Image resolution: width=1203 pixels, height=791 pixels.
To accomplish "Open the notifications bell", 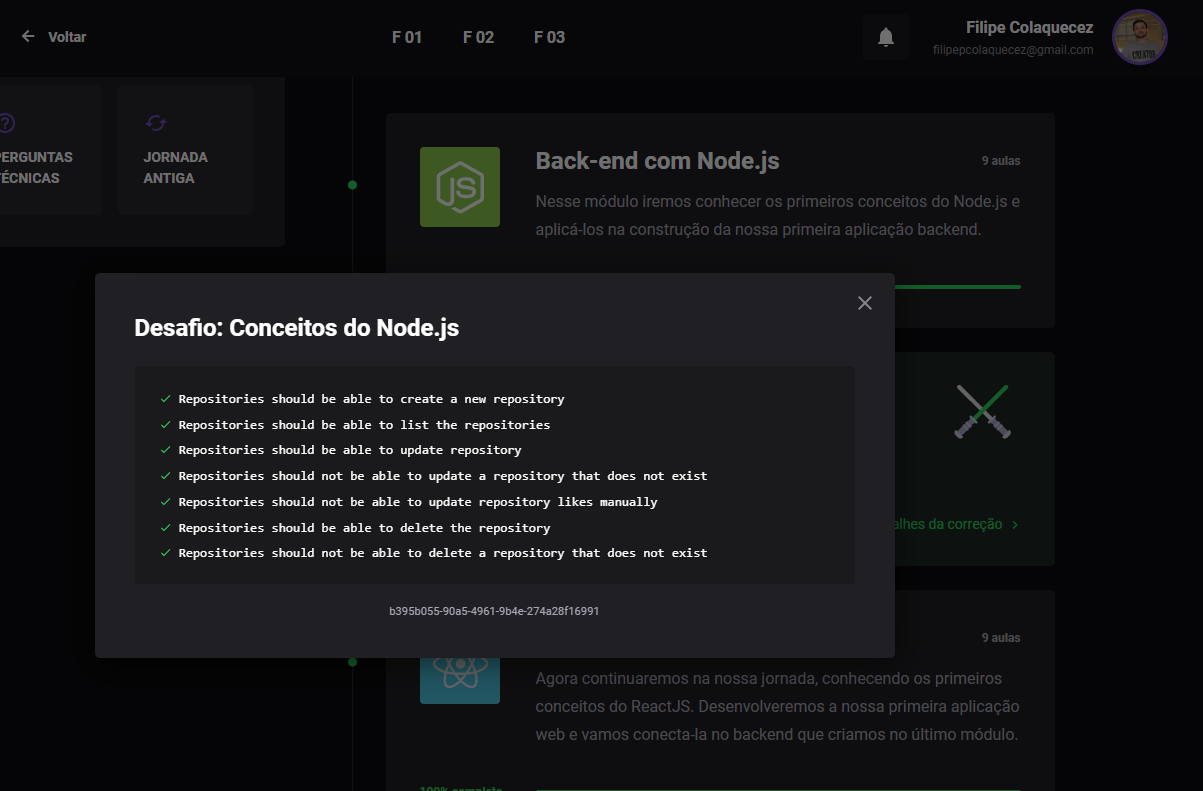I will click(886, 37).
